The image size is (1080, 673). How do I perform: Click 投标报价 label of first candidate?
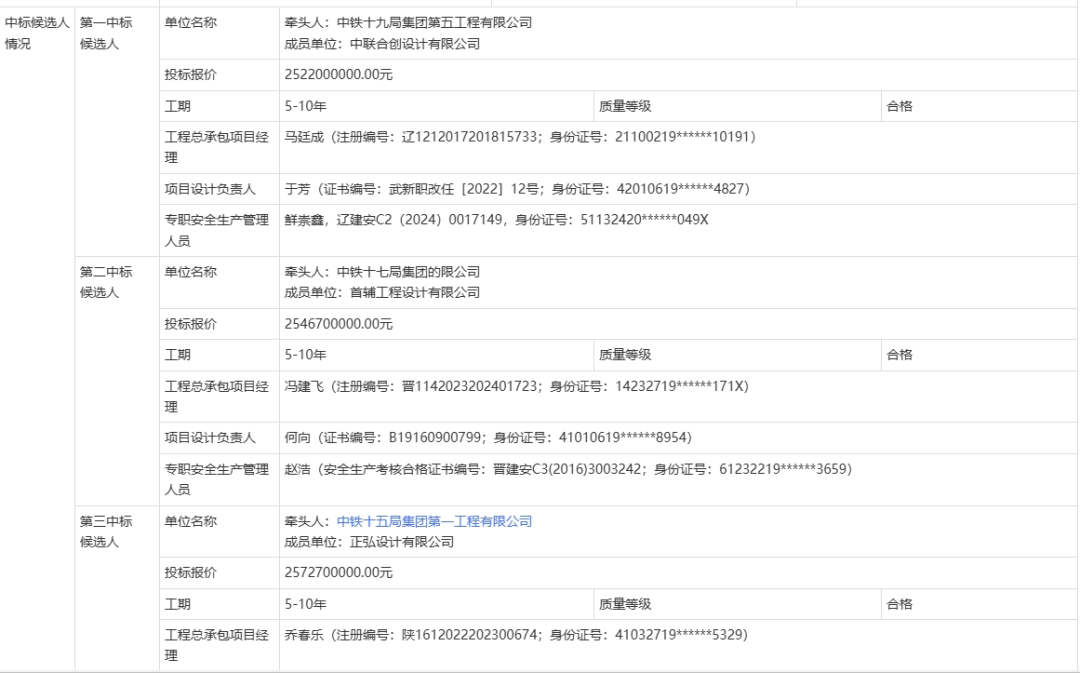coord(191,74)
